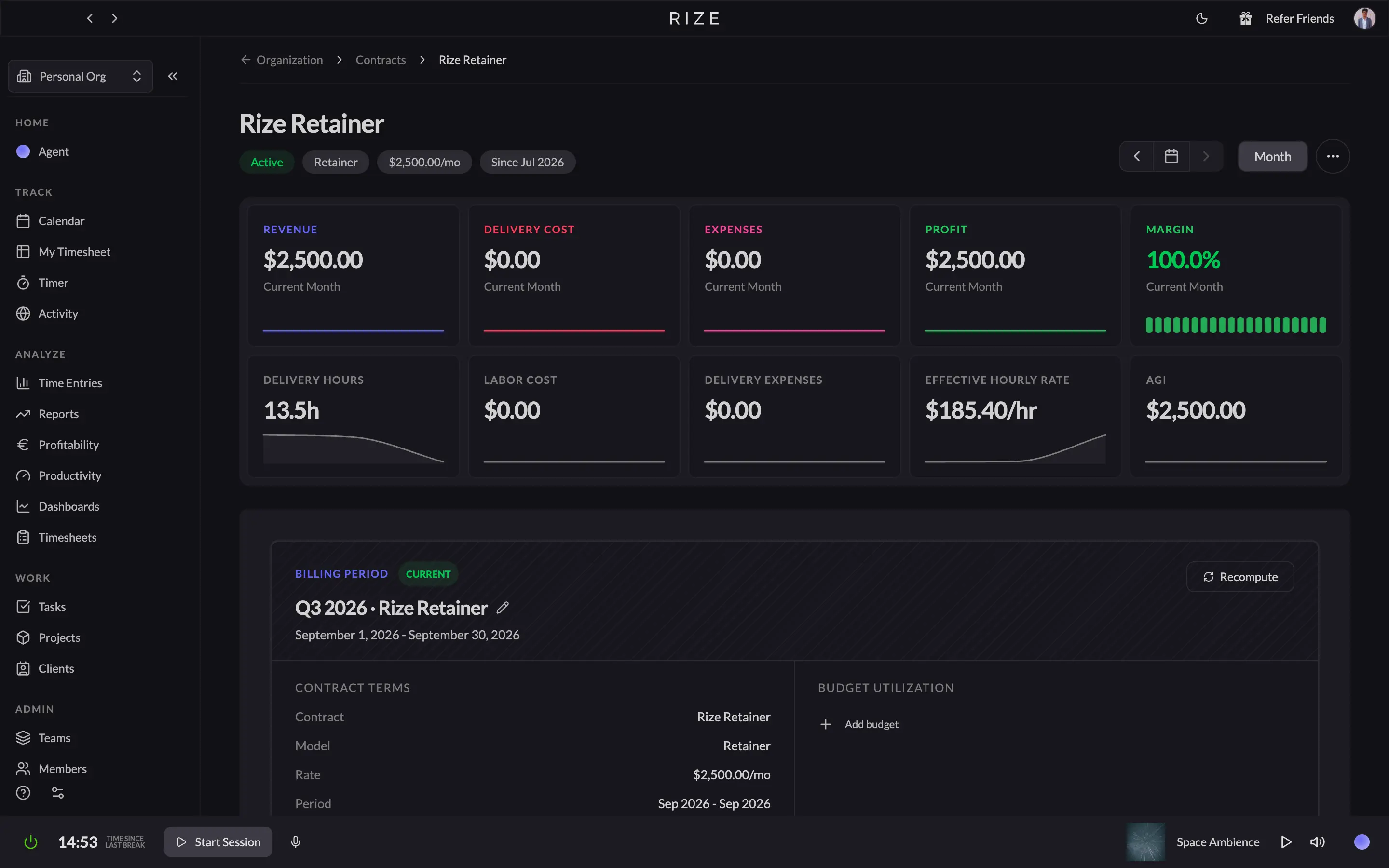
Task: Open the gift icon next to Refer Friends
Action: [1245, 18]
